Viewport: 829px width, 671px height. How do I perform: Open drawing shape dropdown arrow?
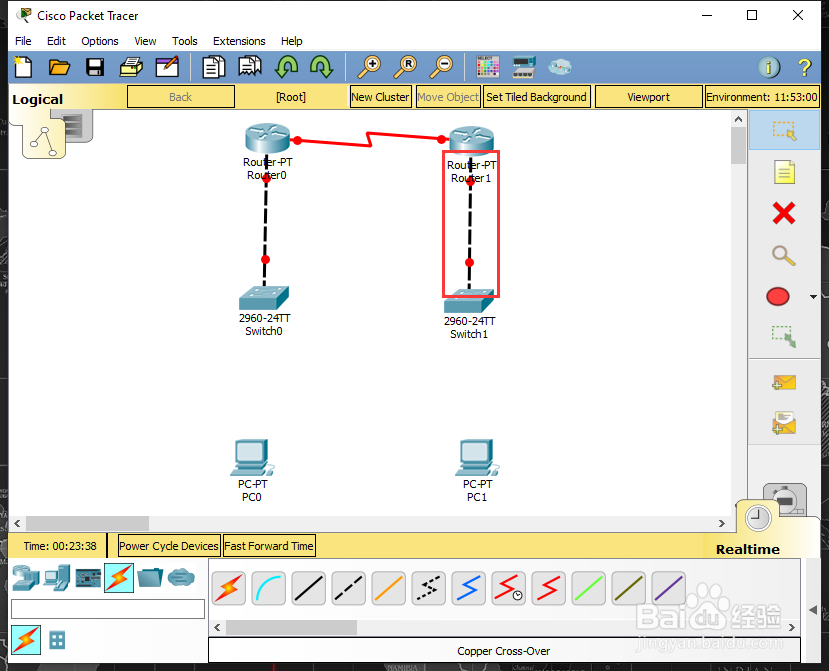point(813,297)
